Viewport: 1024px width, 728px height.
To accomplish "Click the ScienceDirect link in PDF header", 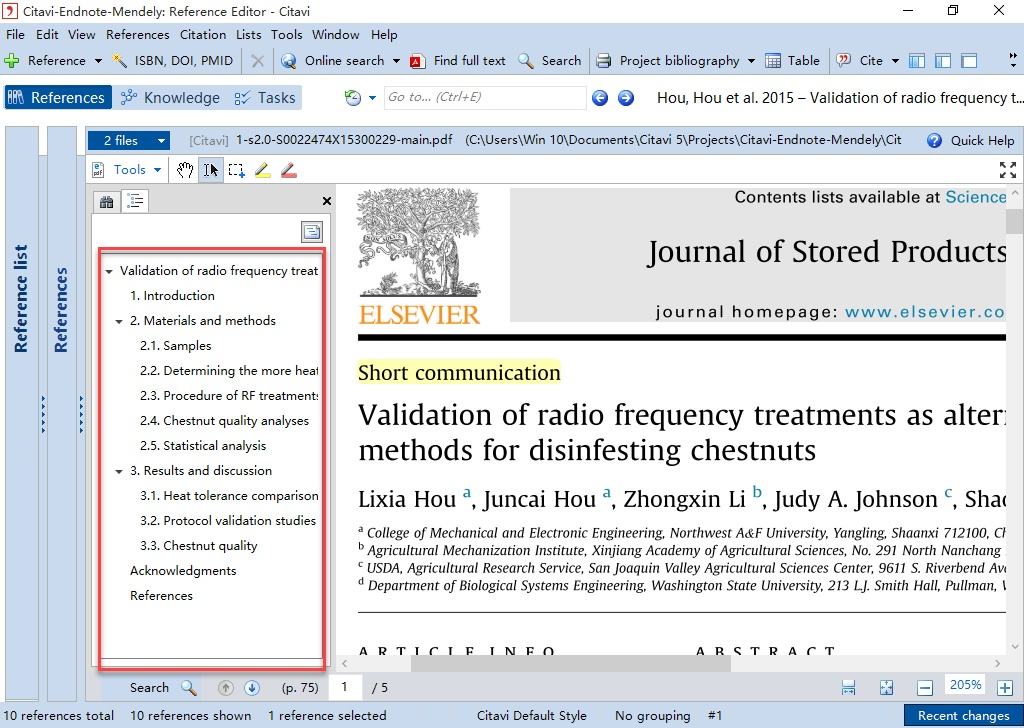I will [976, 197].
